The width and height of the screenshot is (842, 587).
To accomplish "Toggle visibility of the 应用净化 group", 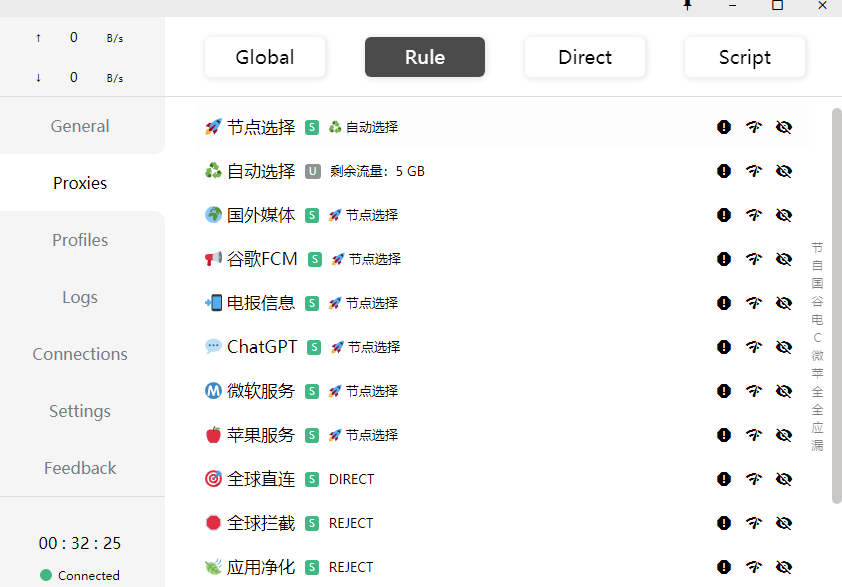I will coord(784,567).
